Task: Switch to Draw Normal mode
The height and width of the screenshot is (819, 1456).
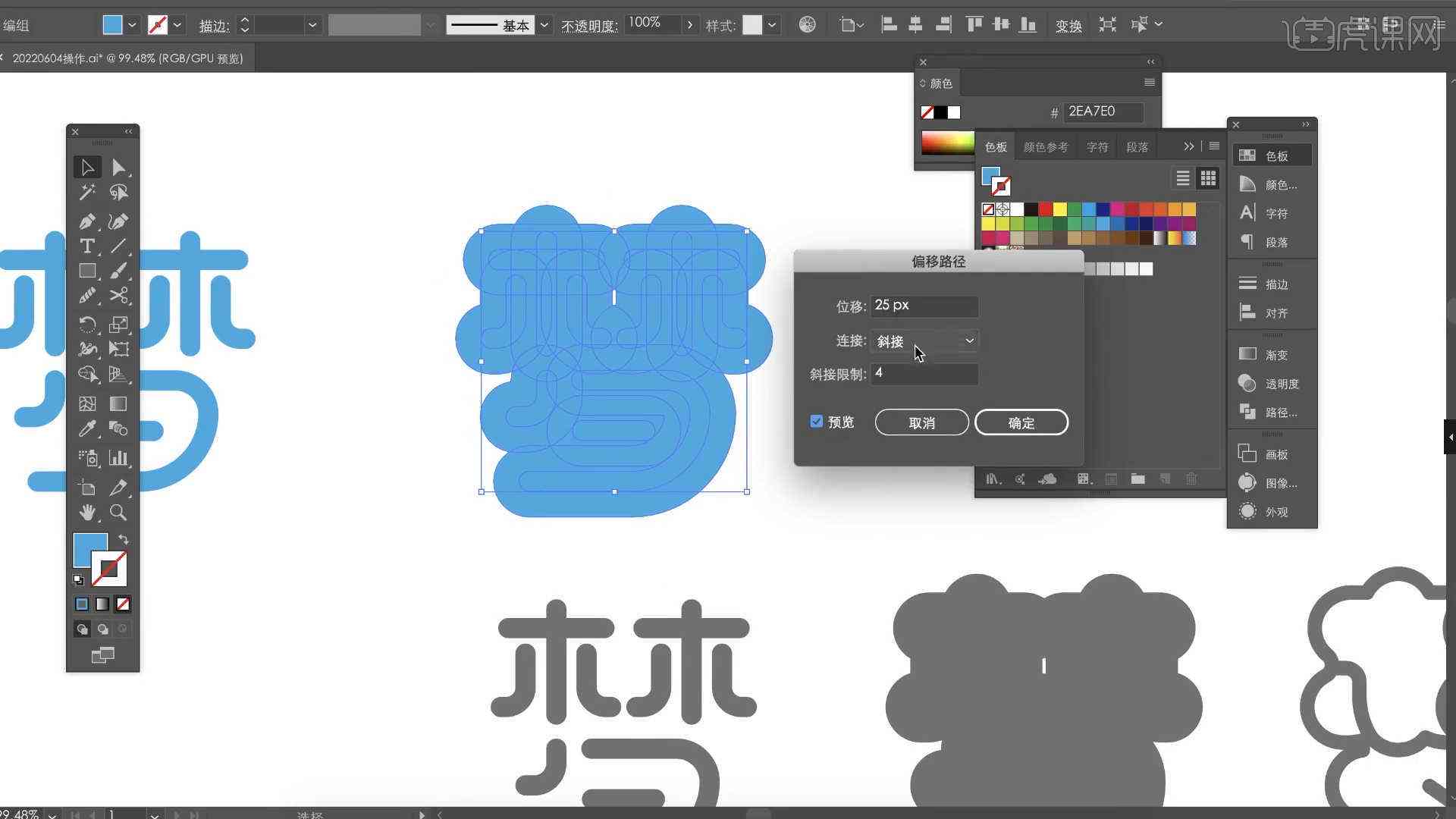Action: coord(82,629)
